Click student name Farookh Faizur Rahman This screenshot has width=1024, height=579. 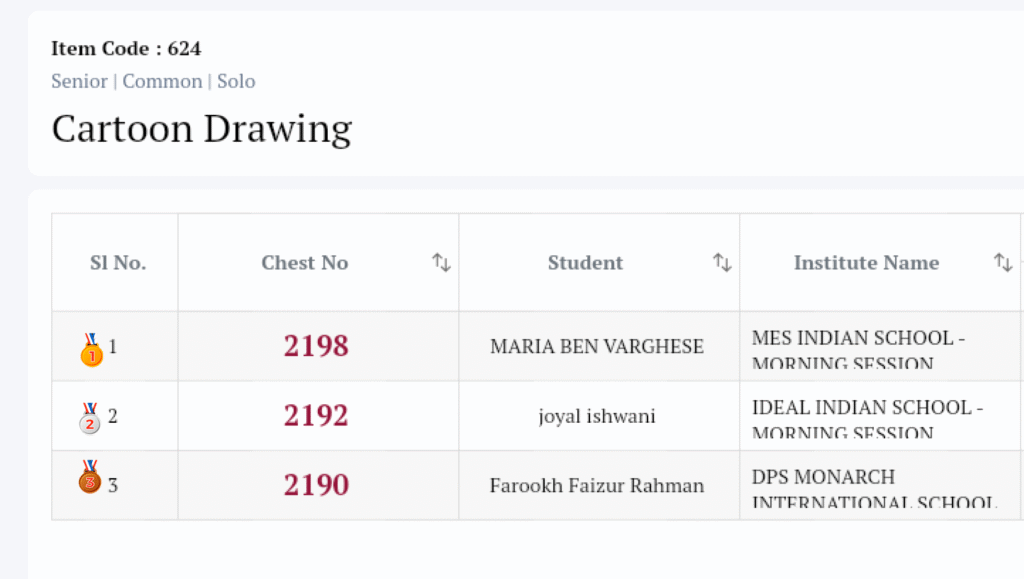(x=597, y=486)
